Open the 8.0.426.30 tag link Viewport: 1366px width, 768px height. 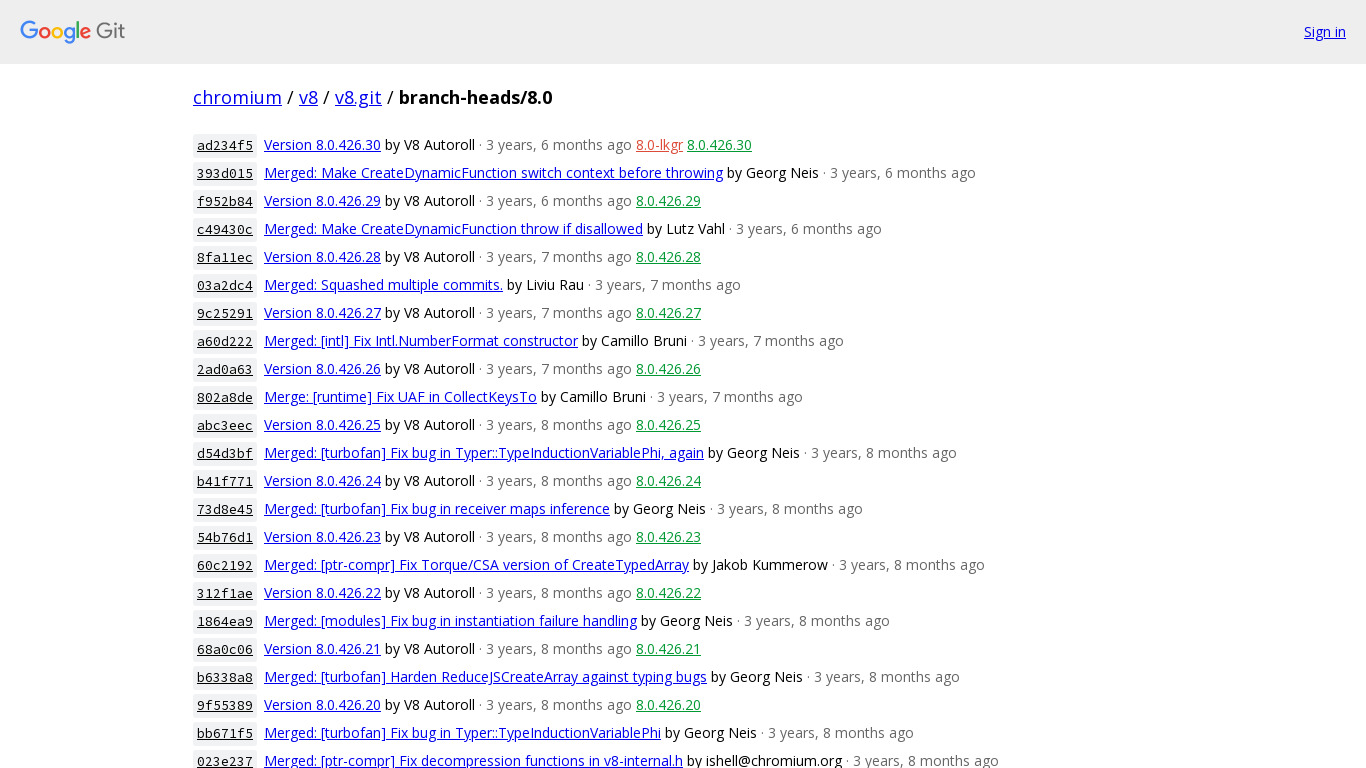pos(719,145)
